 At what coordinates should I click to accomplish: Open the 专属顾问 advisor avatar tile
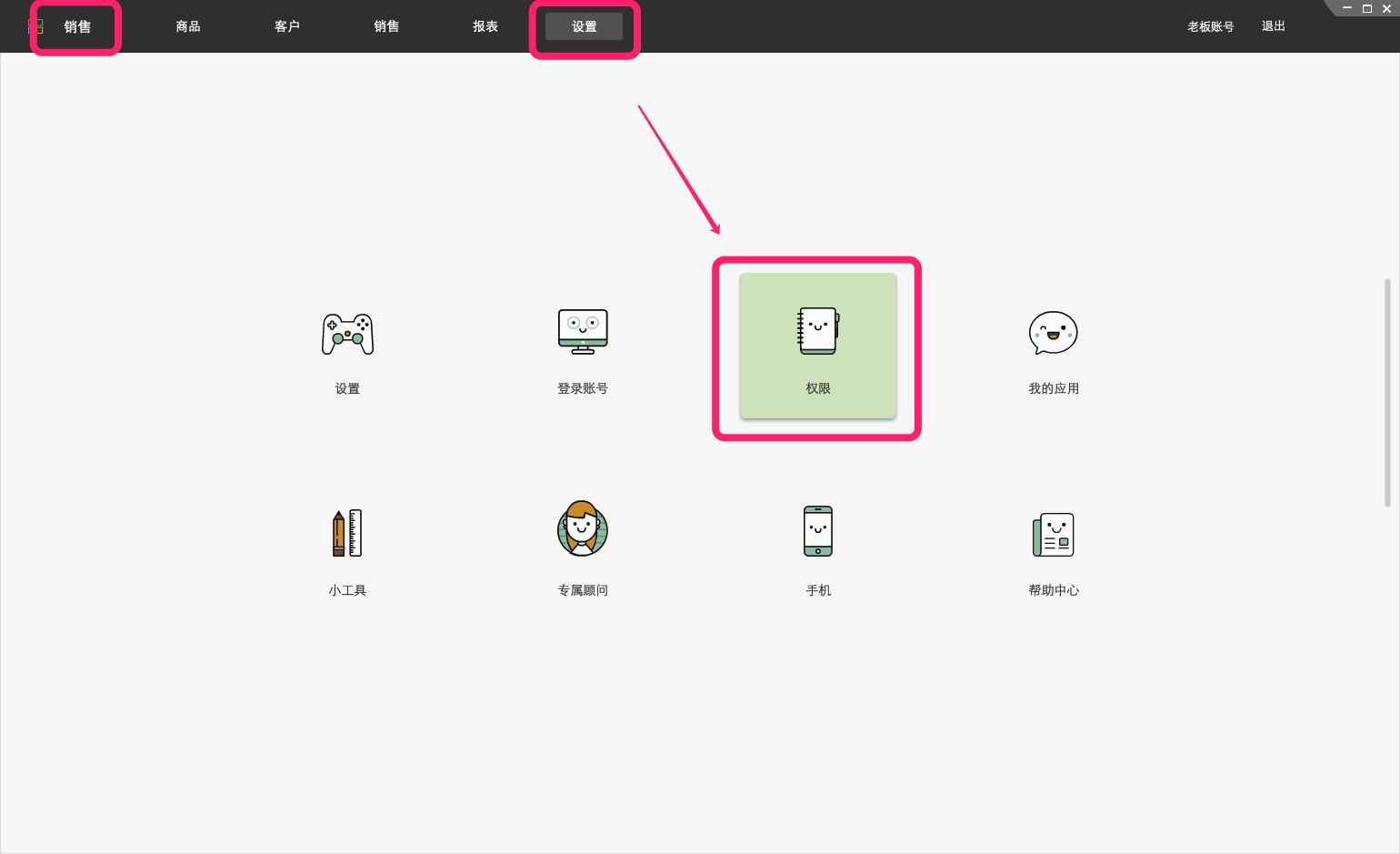tap(583, 548)
